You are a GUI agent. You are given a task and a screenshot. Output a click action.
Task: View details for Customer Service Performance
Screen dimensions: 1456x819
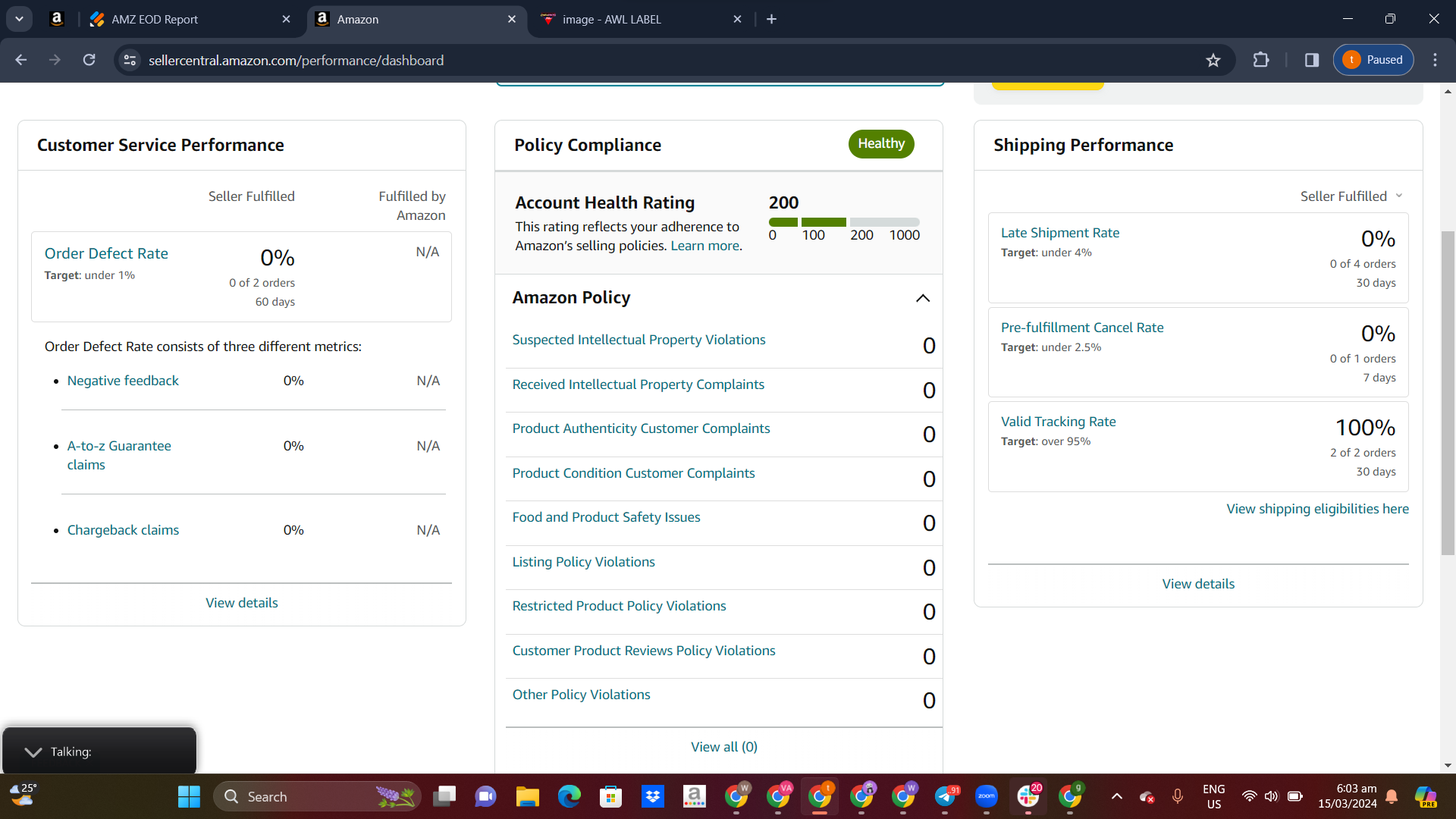tap(242, 603)
